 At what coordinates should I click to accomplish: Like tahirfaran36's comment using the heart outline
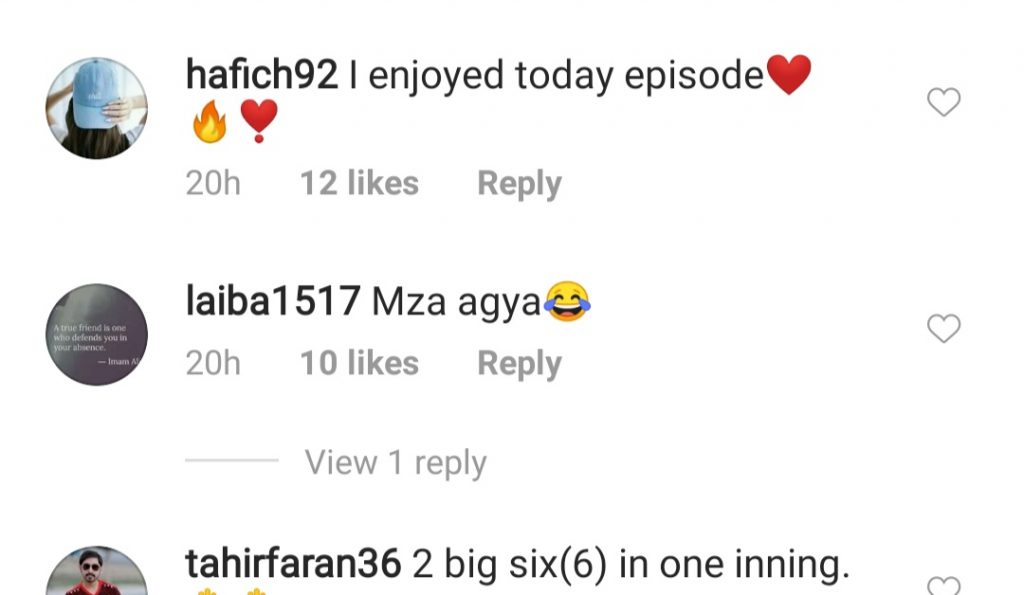pyautogui.click(x=944, y=585)
